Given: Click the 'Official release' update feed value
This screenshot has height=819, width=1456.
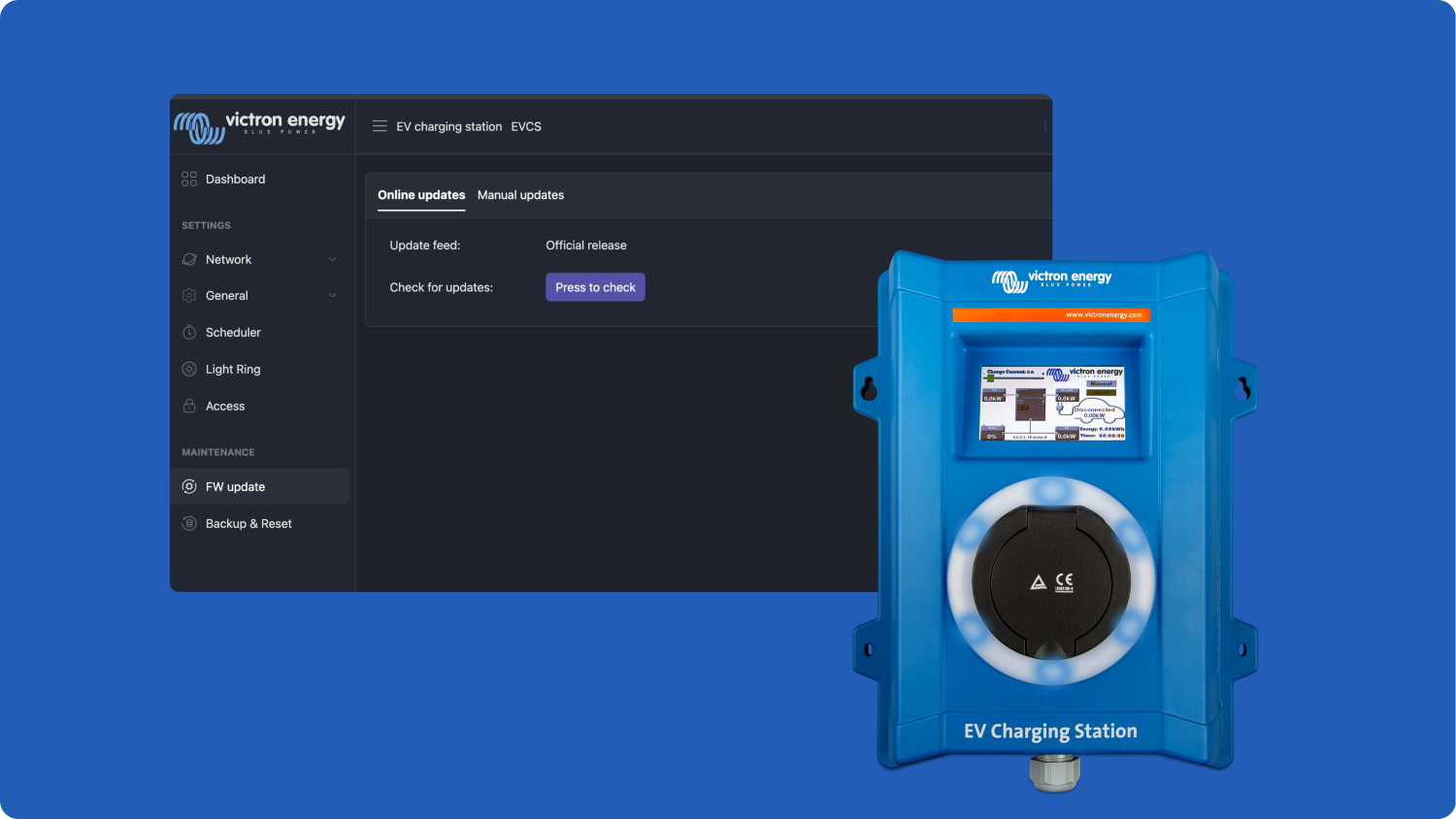Looking at the screenshot, I should 586,246.
